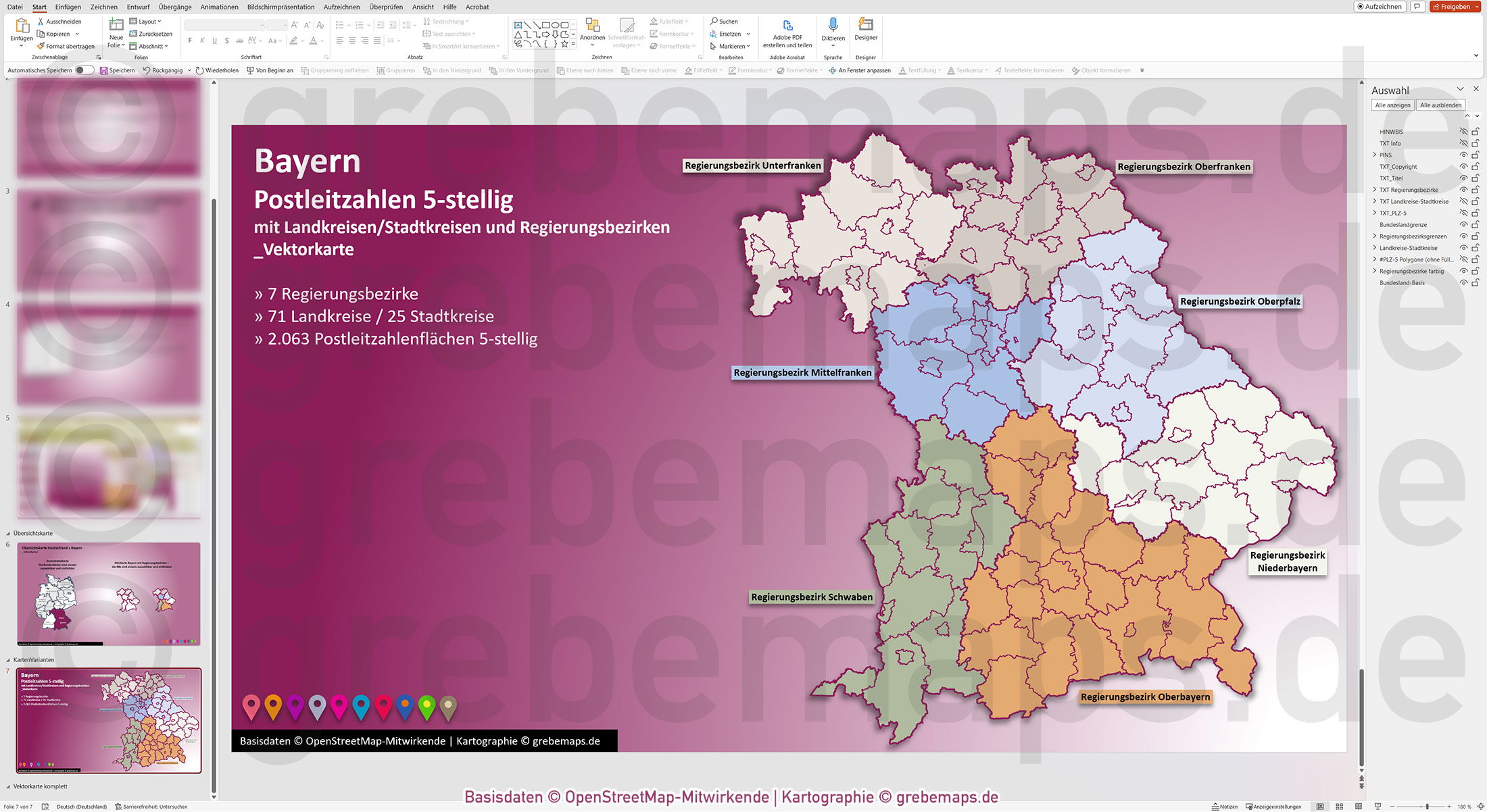This screenshot has height=812, width=1487.
Task: Toggle Automatisches Speichern switch
Action: pyautogui.click(x=84, y=70)
